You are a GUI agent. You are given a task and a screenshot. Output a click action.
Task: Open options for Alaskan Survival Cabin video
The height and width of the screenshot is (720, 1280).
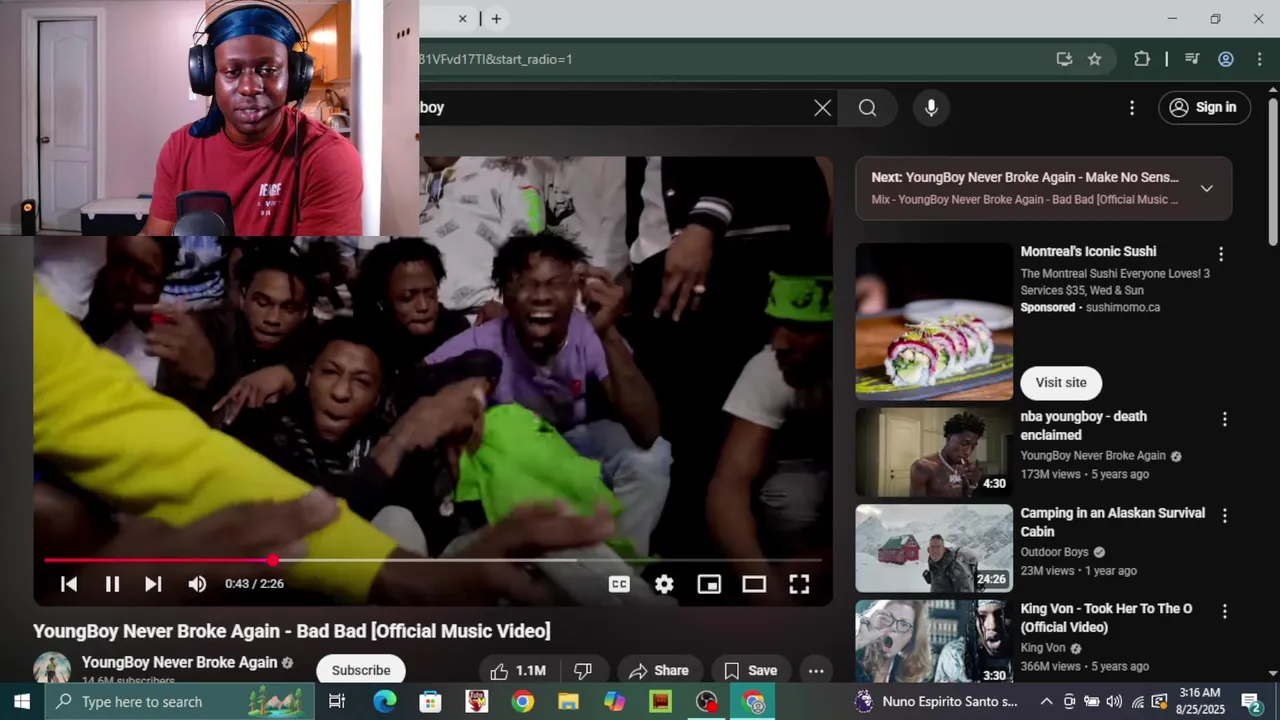click(x=1224, y=515)
